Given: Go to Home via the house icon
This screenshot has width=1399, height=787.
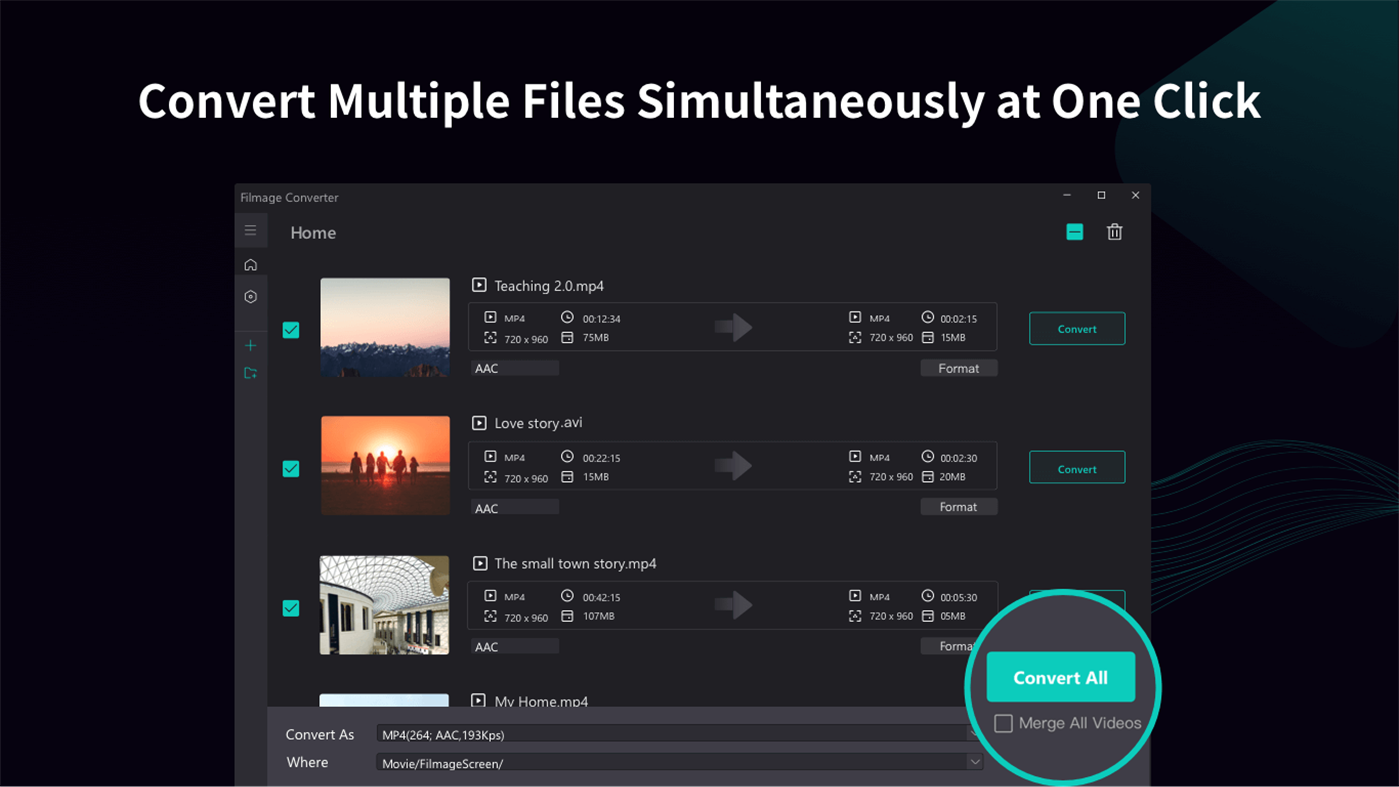Looking at the screenshot, I should pyautogui.click(x=251, y=265).
